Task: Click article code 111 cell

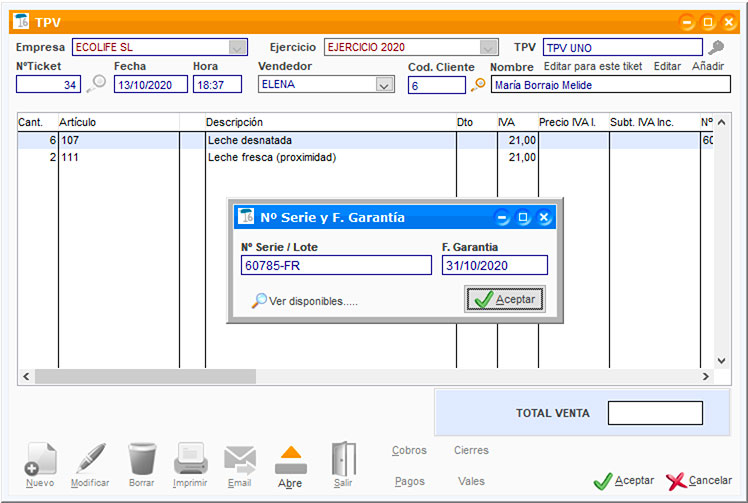Action: (119, 157)
